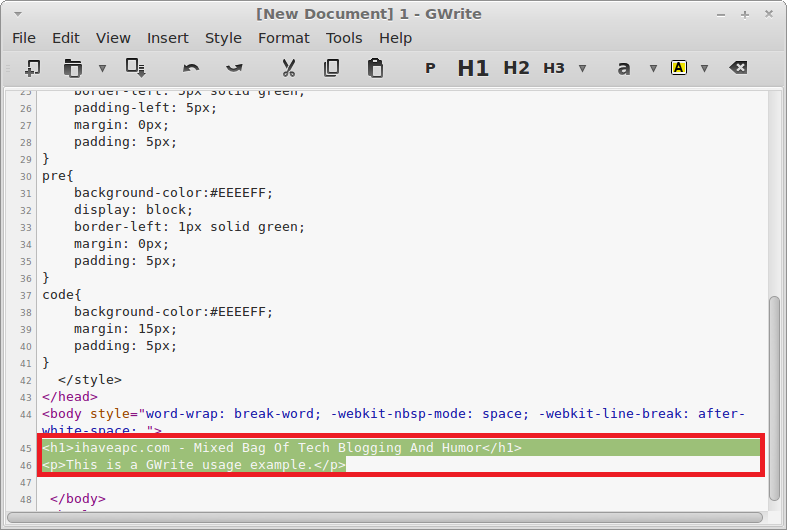Click the clear formatting eraser icon
The height and width of the screenshot is (530, 787).
point(738,68)
